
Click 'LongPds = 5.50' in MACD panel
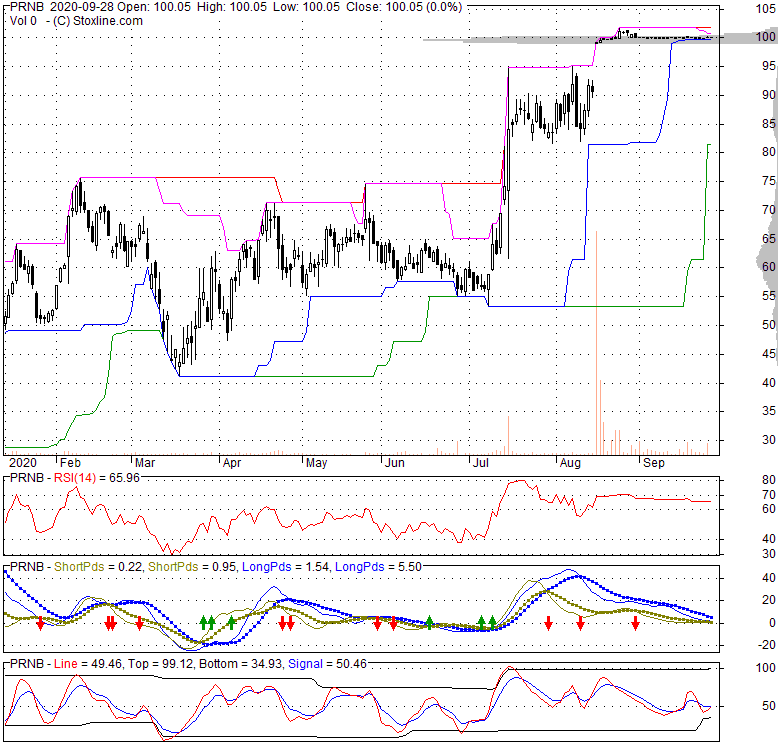tap(379, 567)
